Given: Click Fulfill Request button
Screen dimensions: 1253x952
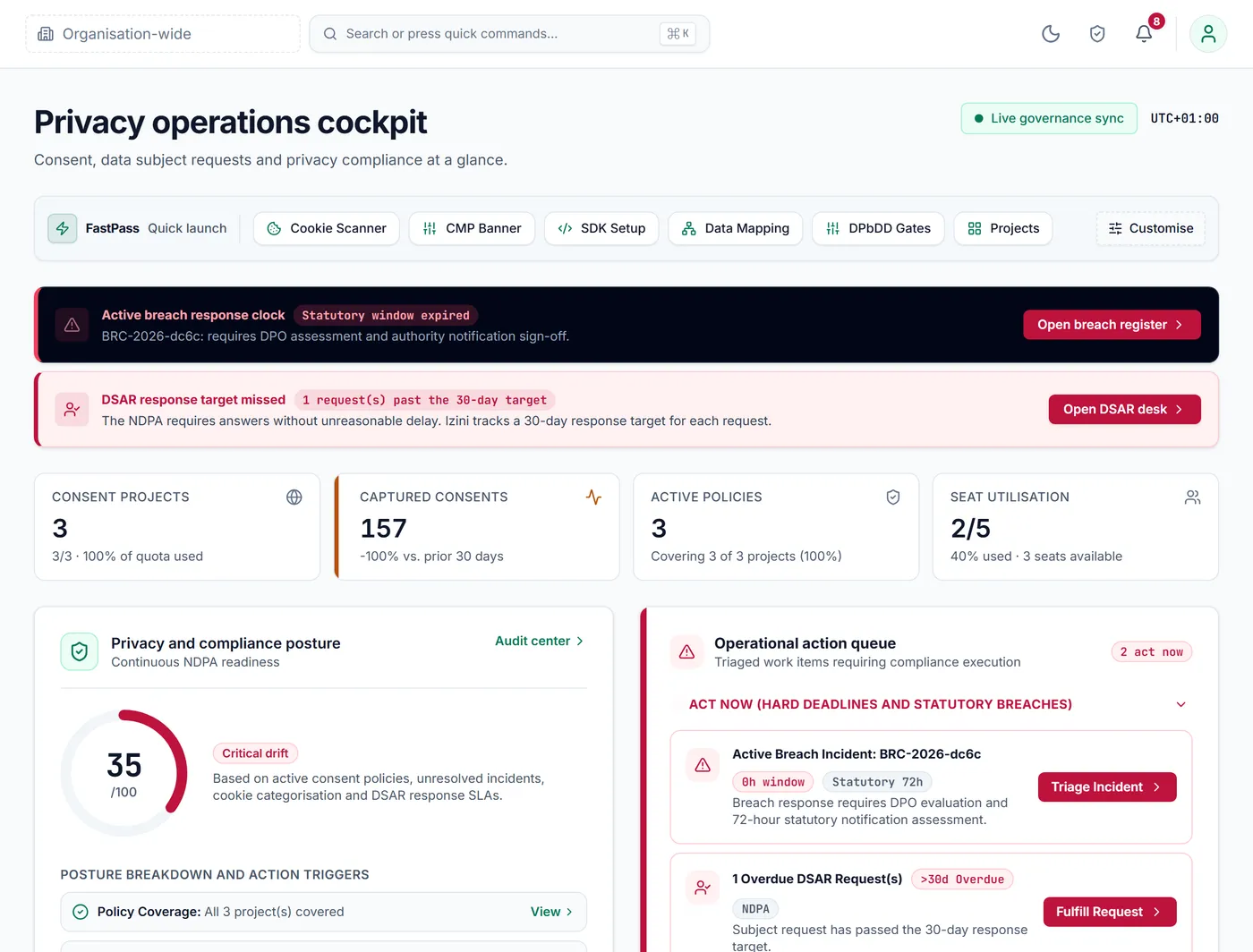Looking at the screenshot, I should pos(1110,912).
